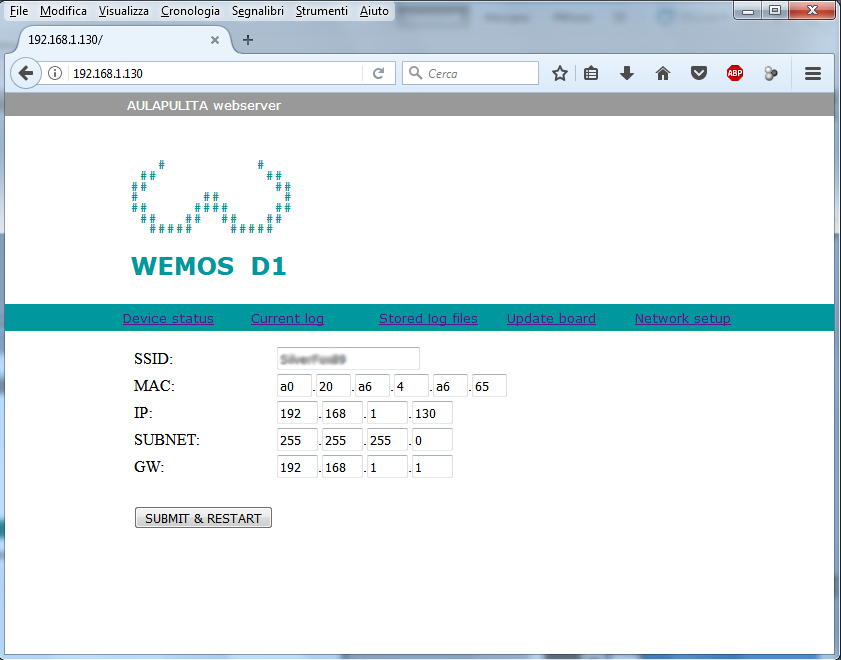The height and width of the screenshot is (660, 841).
Task: Open the Update board link
Action: pos(551,318)
